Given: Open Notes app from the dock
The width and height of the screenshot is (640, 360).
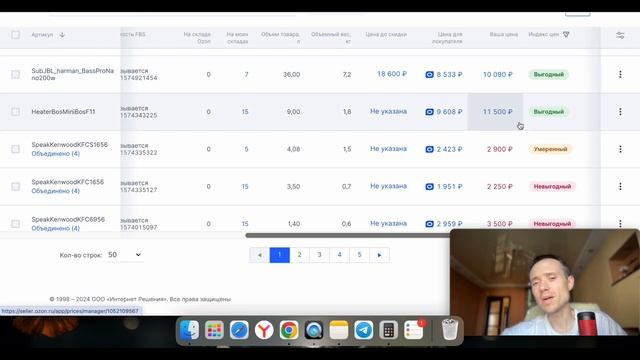Looking at the screenshot, I should tap(339, 330).
